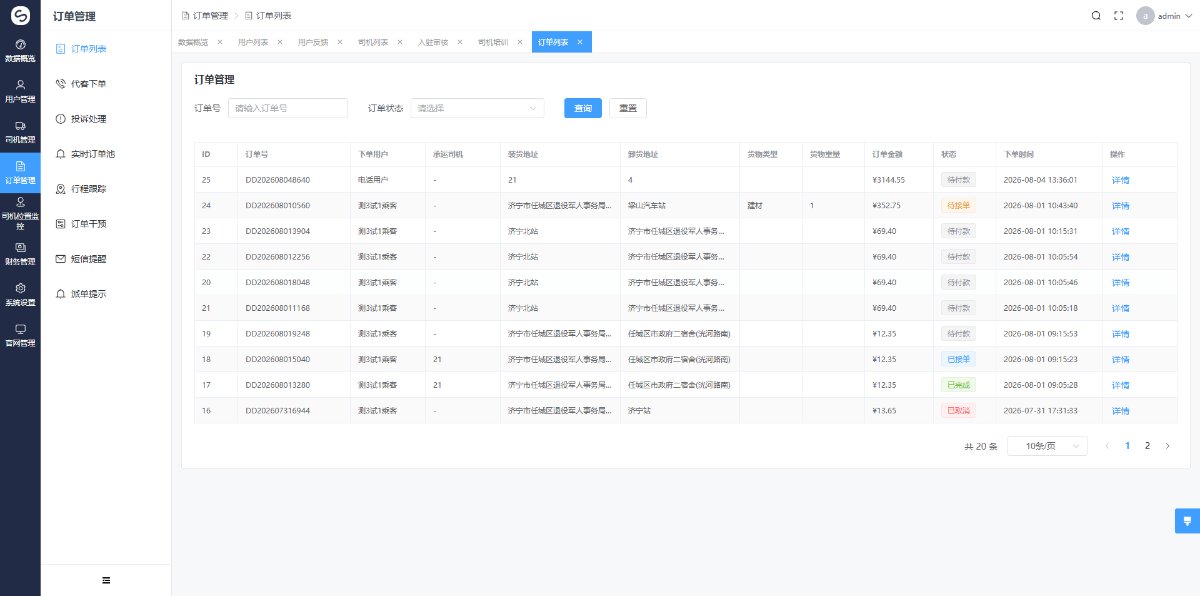
Task: Switch to the 司机列表 tab
Action: pyautogui.click(x=374, y=42)
